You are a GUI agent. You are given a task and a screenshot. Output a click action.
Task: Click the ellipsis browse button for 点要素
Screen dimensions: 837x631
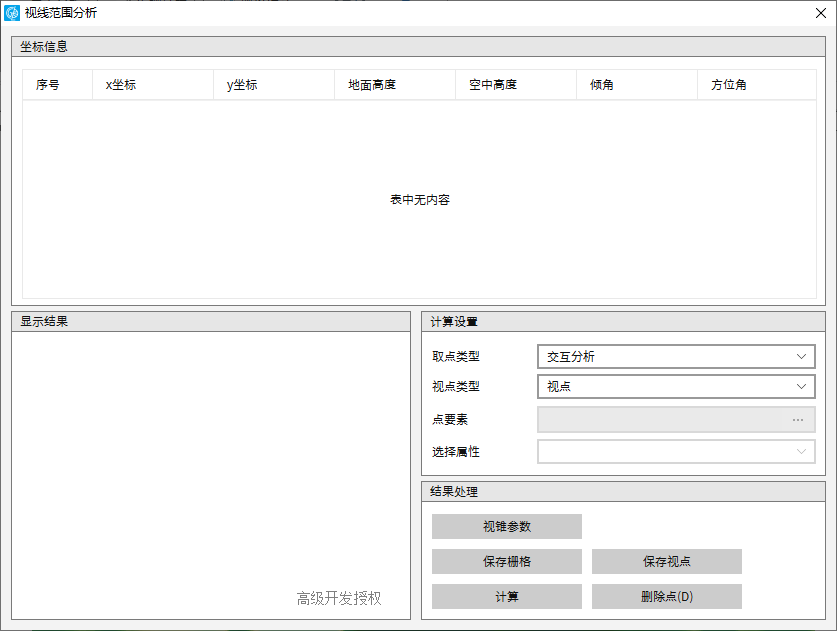pos(798,420)
